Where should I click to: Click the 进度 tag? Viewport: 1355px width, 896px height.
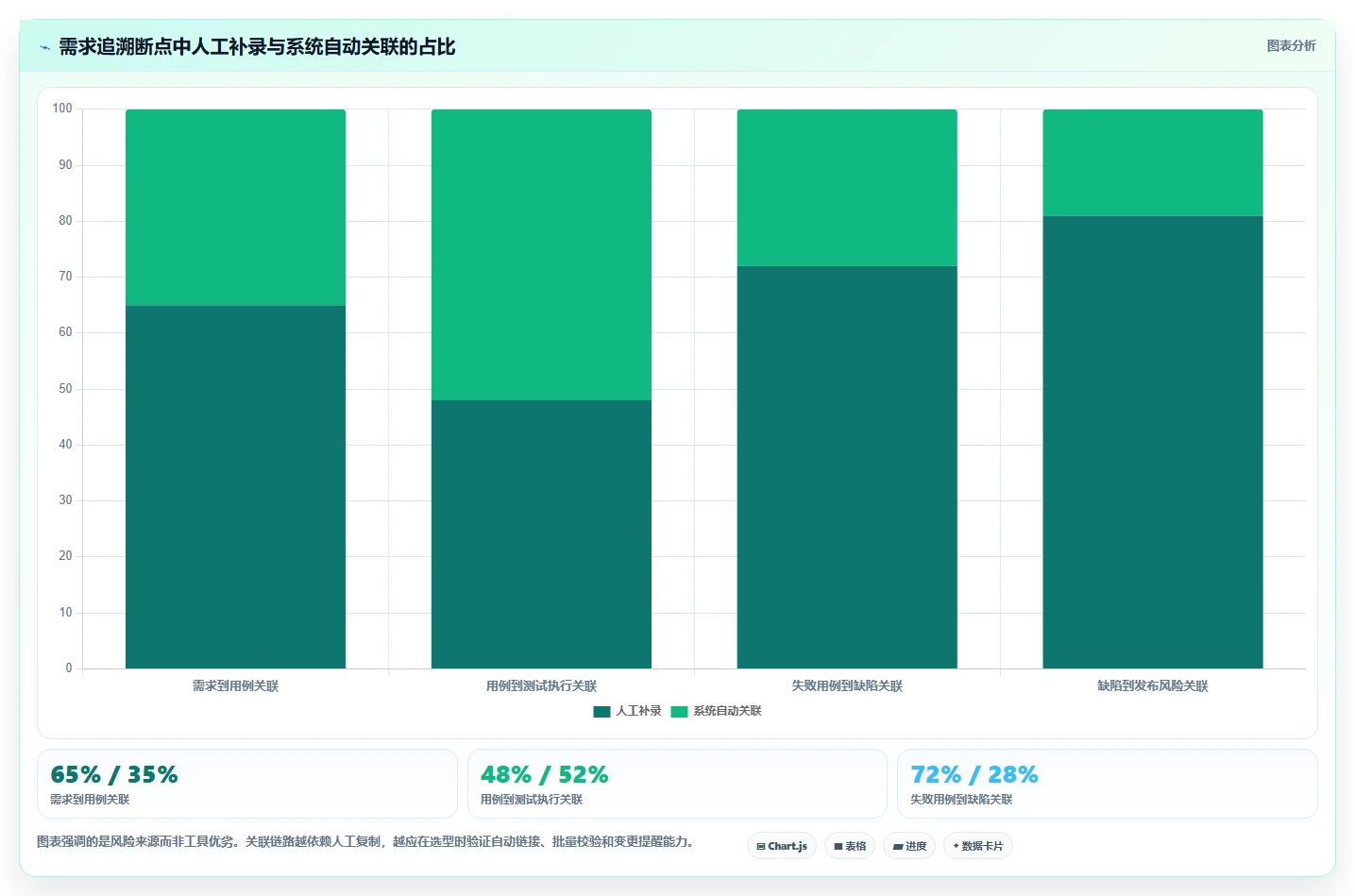(x=909, y=846)
